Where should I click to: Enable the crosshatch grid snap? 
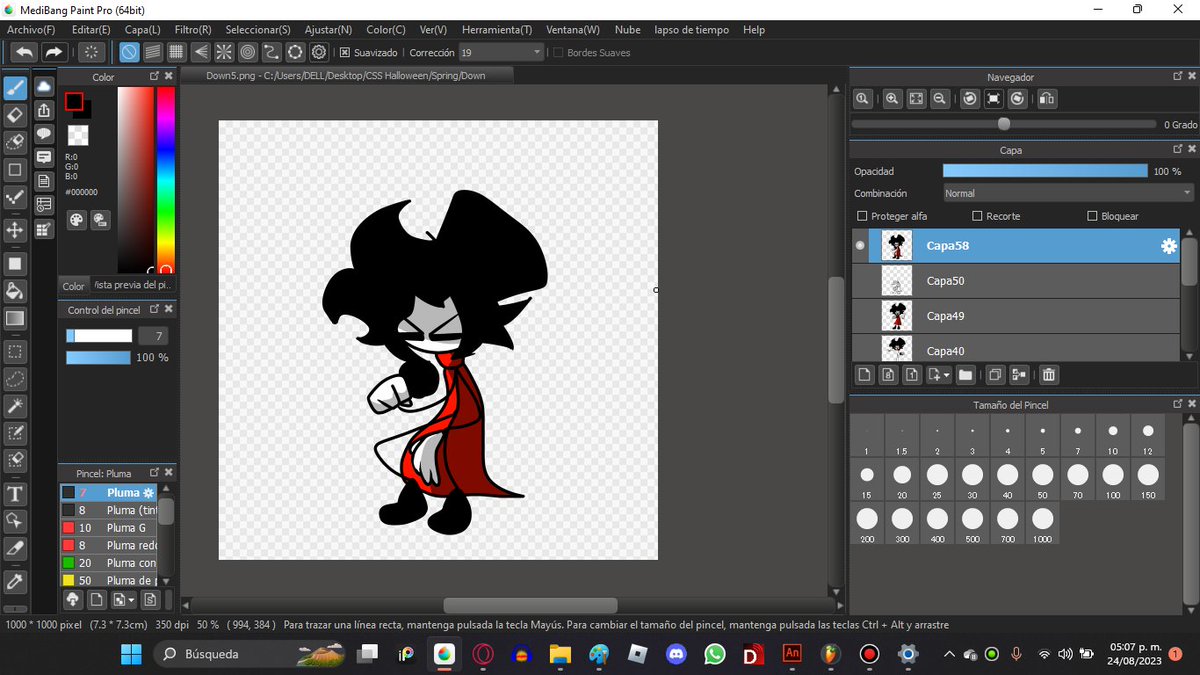pyautogui.click(x=176, y=52)
